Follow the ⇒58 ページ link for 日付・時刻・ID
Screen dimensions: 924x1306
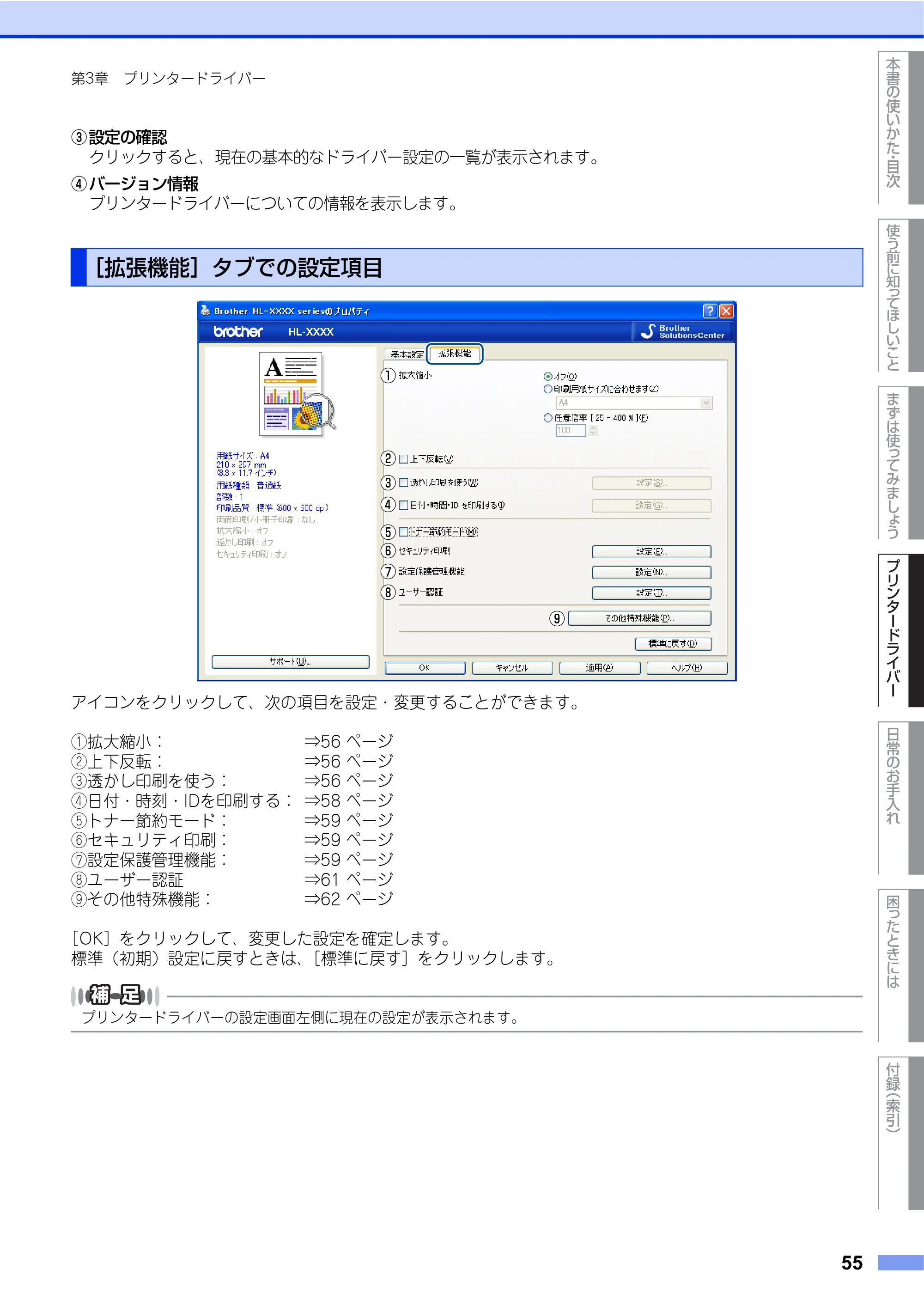(x=348, y=800)
